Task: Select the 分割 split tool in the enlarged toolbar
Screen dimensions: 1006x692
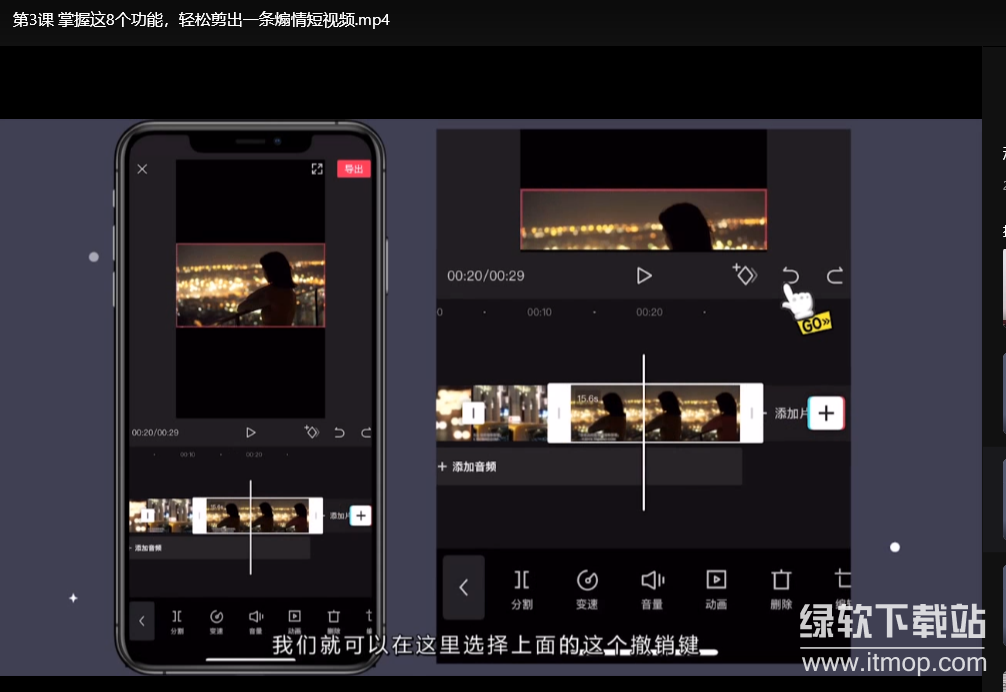Action: (x=522, y=588)
